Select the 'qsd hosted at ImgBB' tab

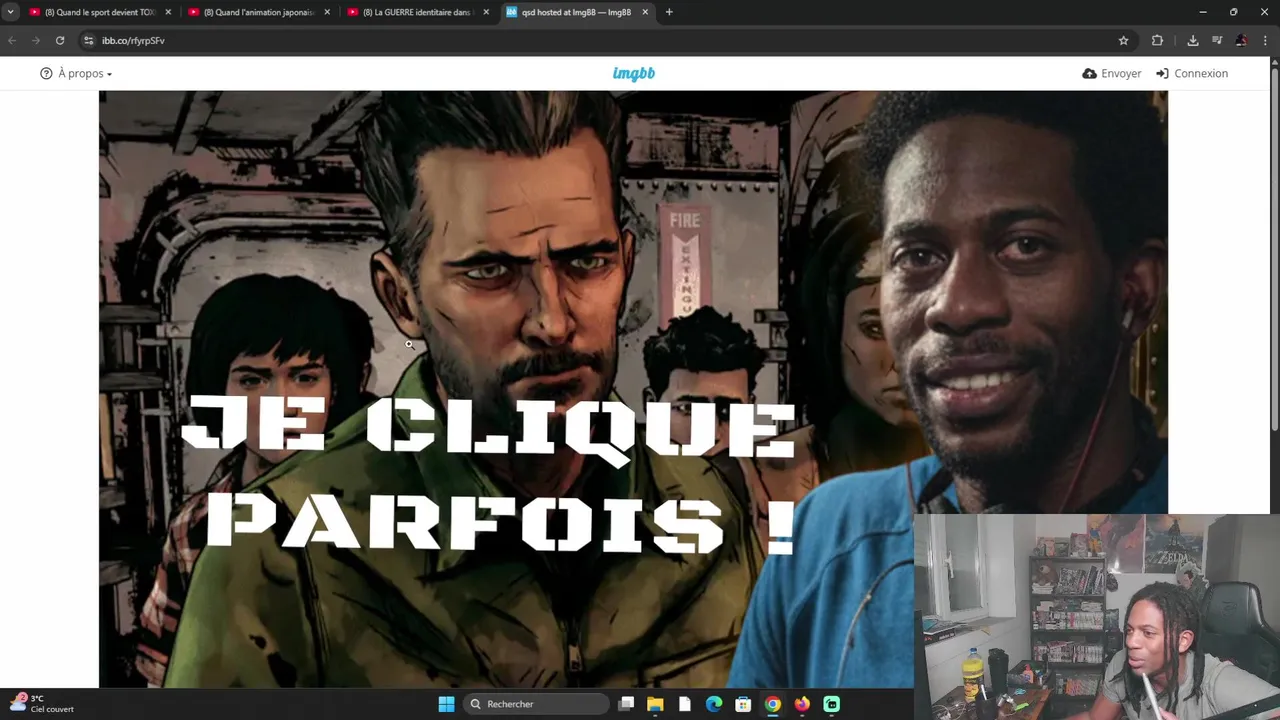pyautogui.click(x=577, y=12)
